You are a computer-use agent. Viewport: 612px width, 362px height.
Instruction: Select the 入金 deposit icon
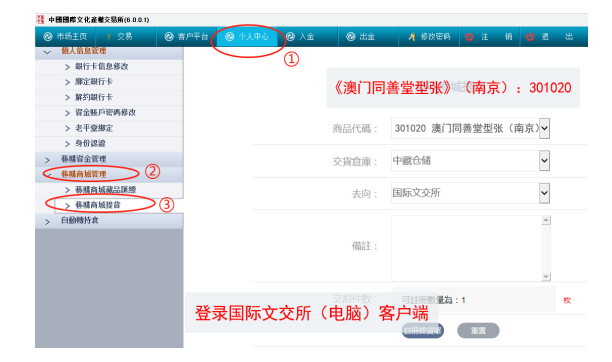coord(290,37)
